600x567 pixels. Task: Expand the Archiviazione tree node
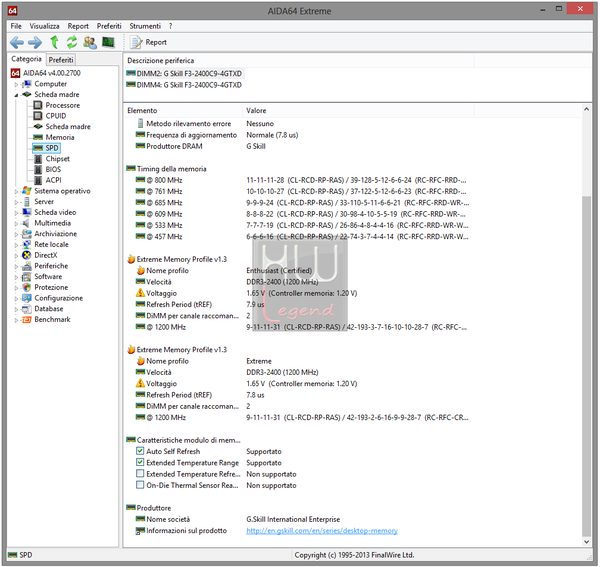click(16, 234)
